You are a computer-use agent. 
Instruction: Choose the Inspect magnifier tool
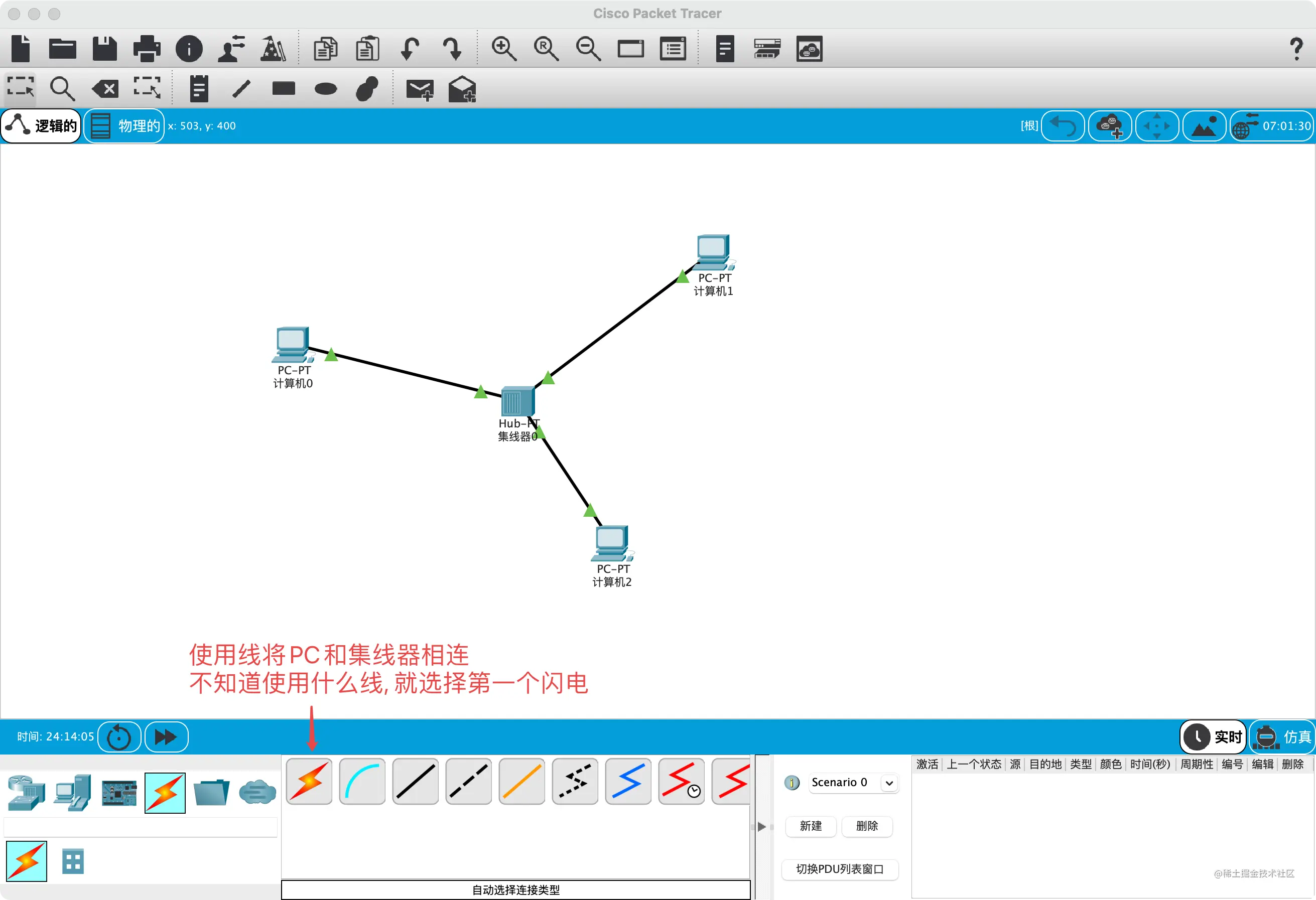click(x=62, y=88)
